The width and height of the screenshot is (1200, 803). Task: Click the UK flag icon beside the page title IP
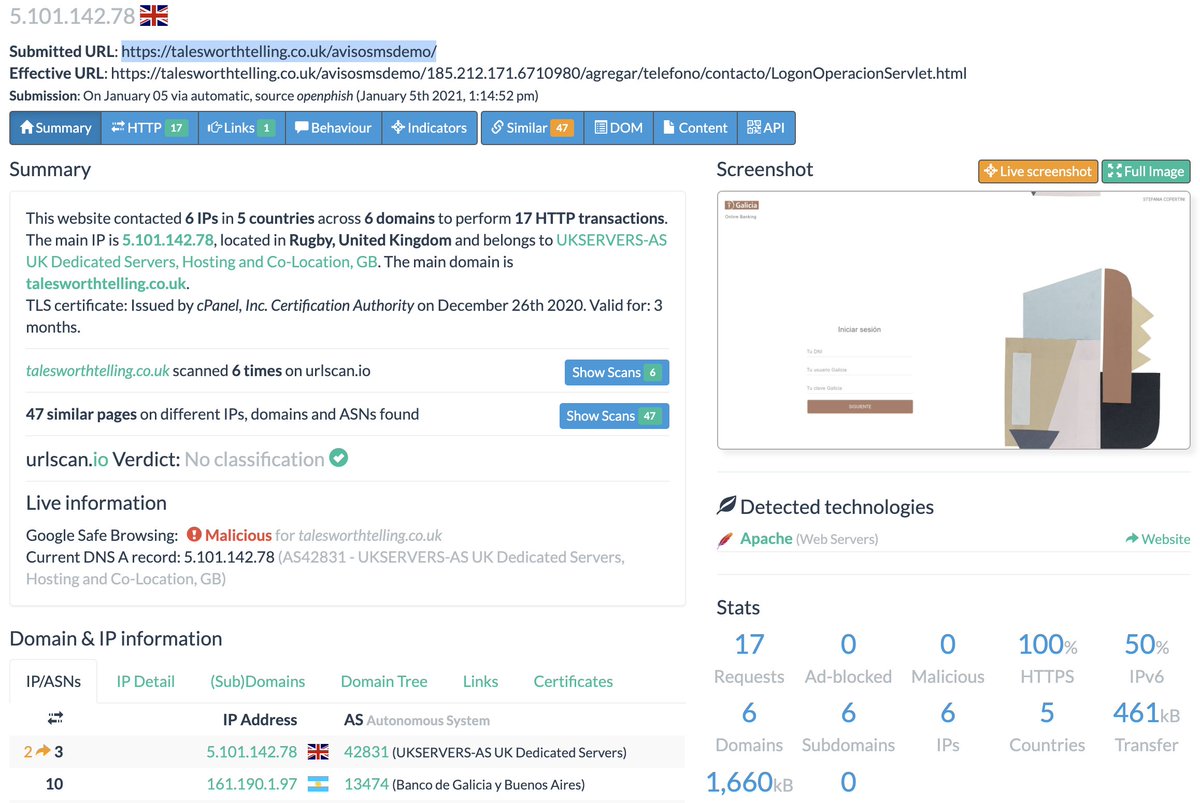pyautogui.click(x=153, y=15)
